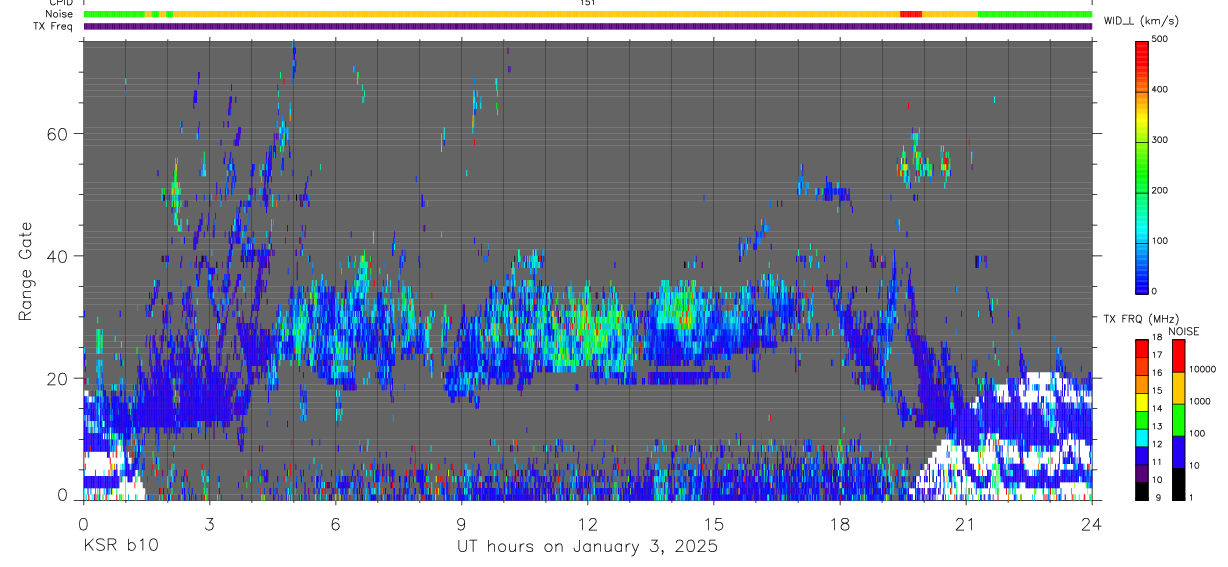Click the 9 tick label on UT hours axis
Image resolution: width=1228 pixels, height=567 pixels.
click(461, 523)
